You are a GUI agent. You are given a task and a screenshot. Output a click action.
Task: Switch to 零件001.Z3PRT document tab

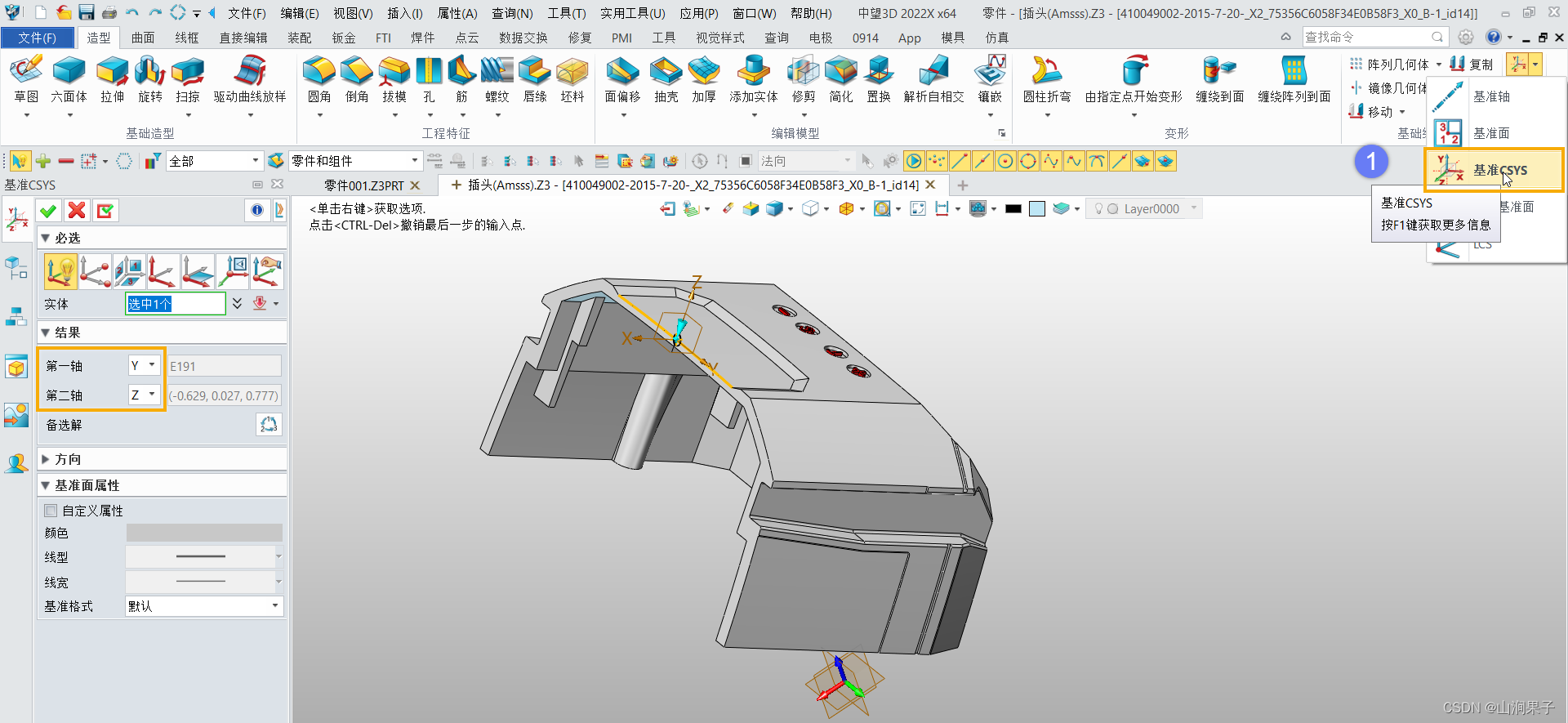coord(363,185)
